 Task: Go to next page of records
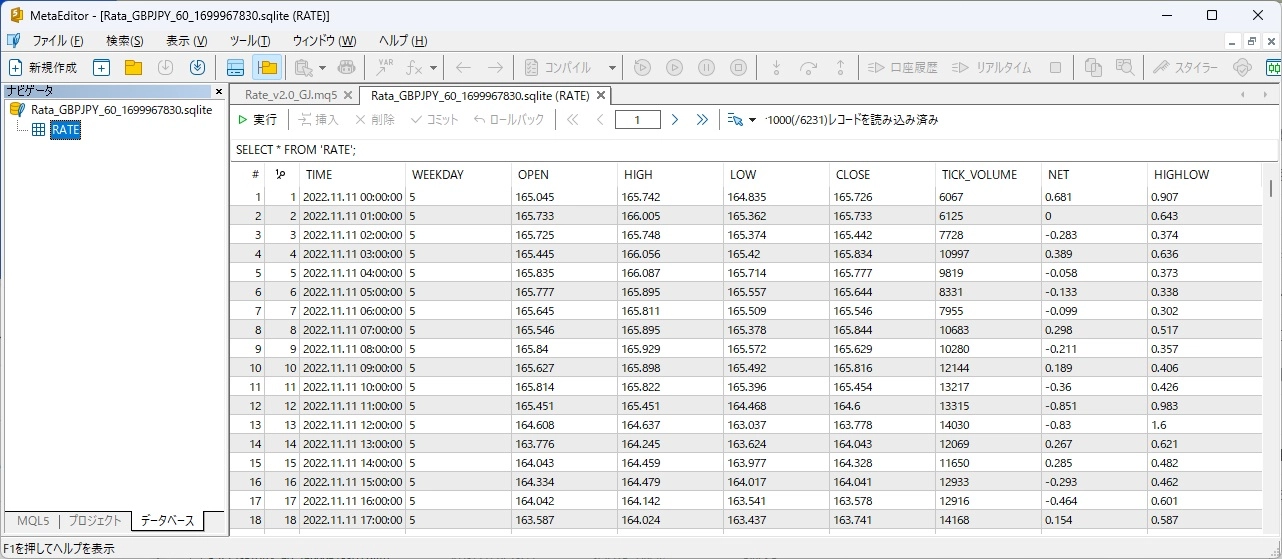[675, 120]
